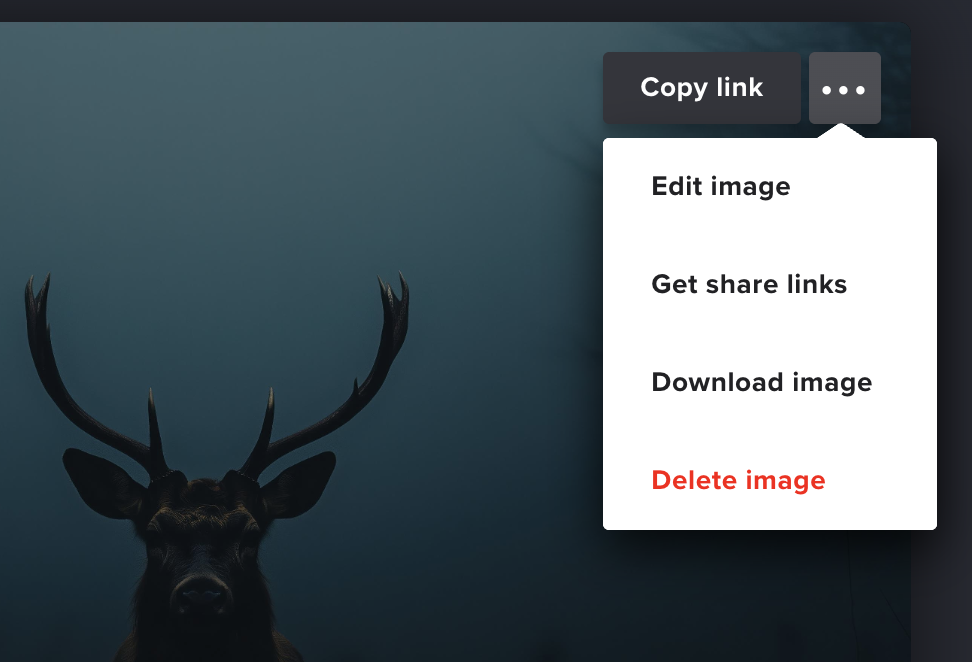Click the word "link" on Copy link
This screenshot has height=662, width=972.
point(739,88)
